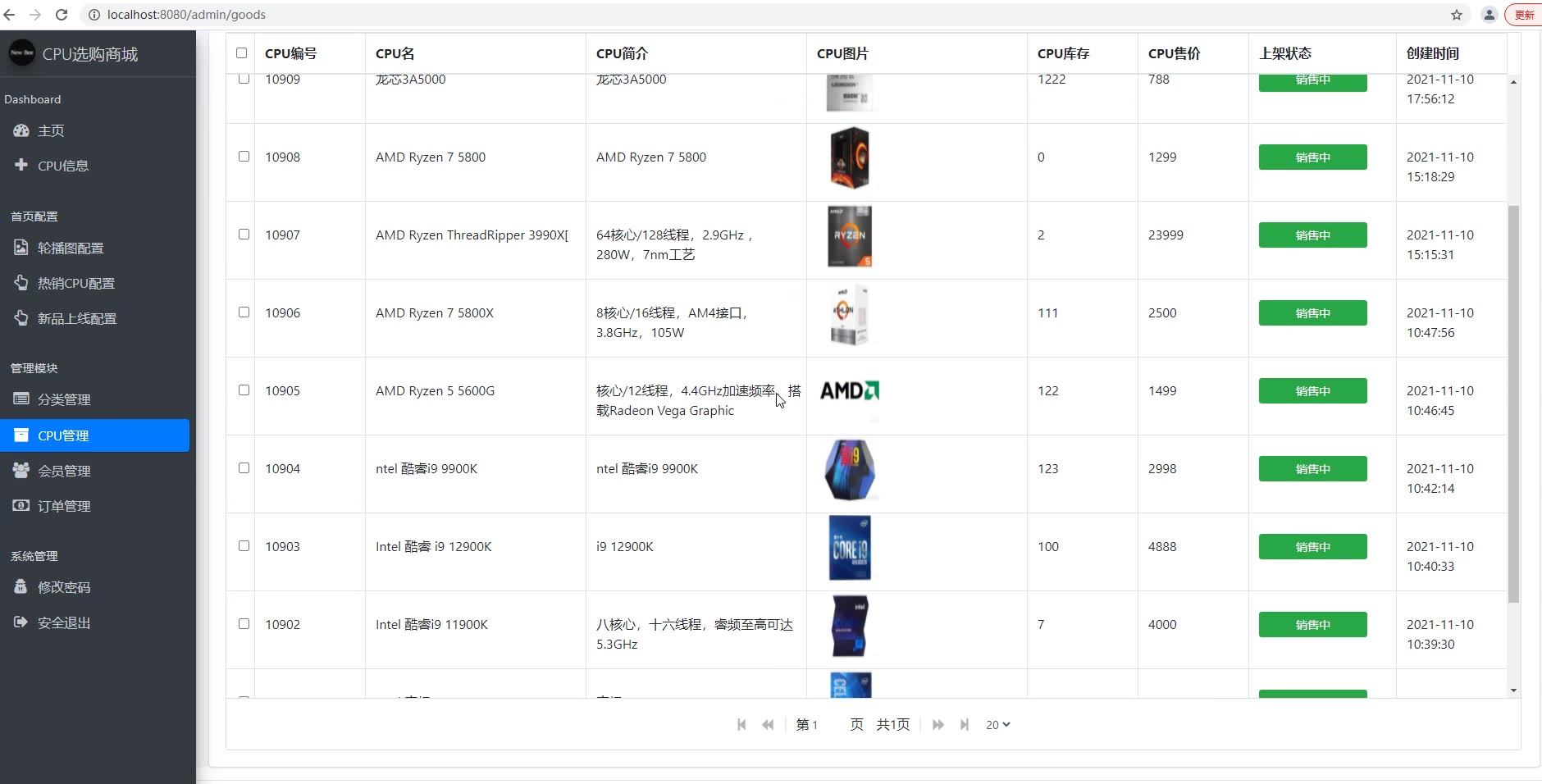The width and height of the screenshot is (1542, 784).
Task: Click the list icon beside 分类管理
Action: pos(21,399)
